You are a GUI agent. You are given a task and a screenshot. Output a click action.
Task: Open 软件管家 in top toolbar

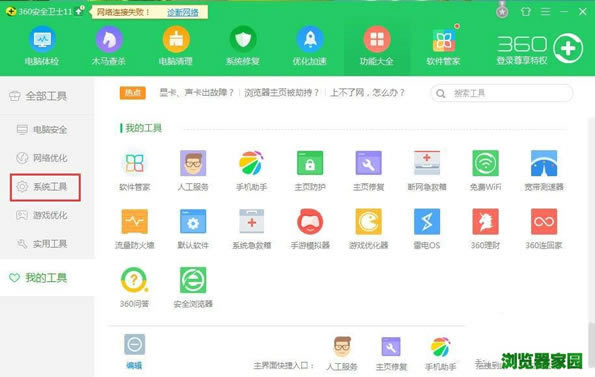[443, 46]
